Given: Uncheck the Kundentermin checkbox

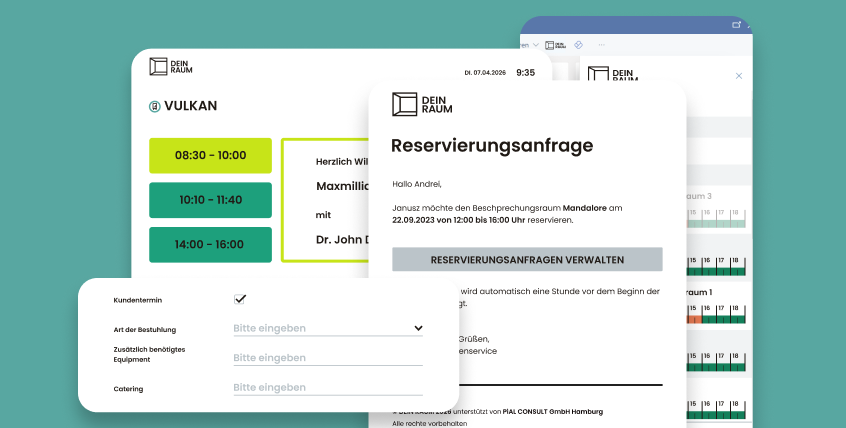Looking at the screenshot, I should point(240,299).
